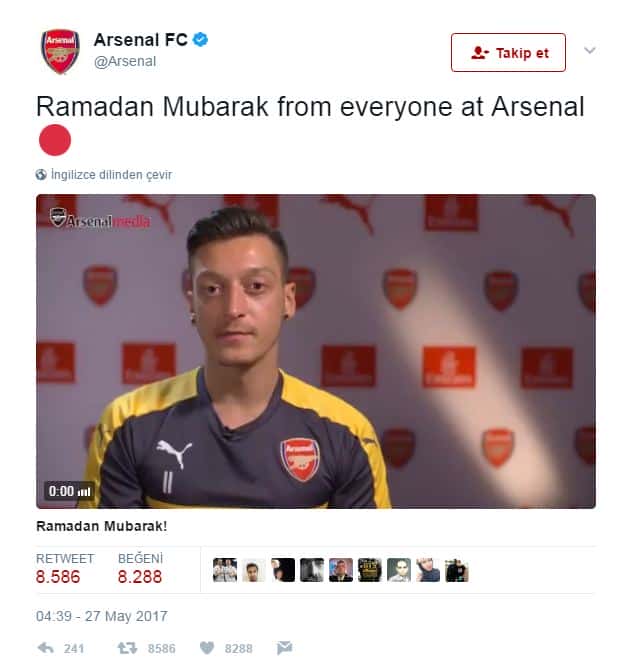Image resolution: width=631 pixels, height=659 pixels.
Task: Open the first liker avatar thumbnail
Action: click(225, 569)
